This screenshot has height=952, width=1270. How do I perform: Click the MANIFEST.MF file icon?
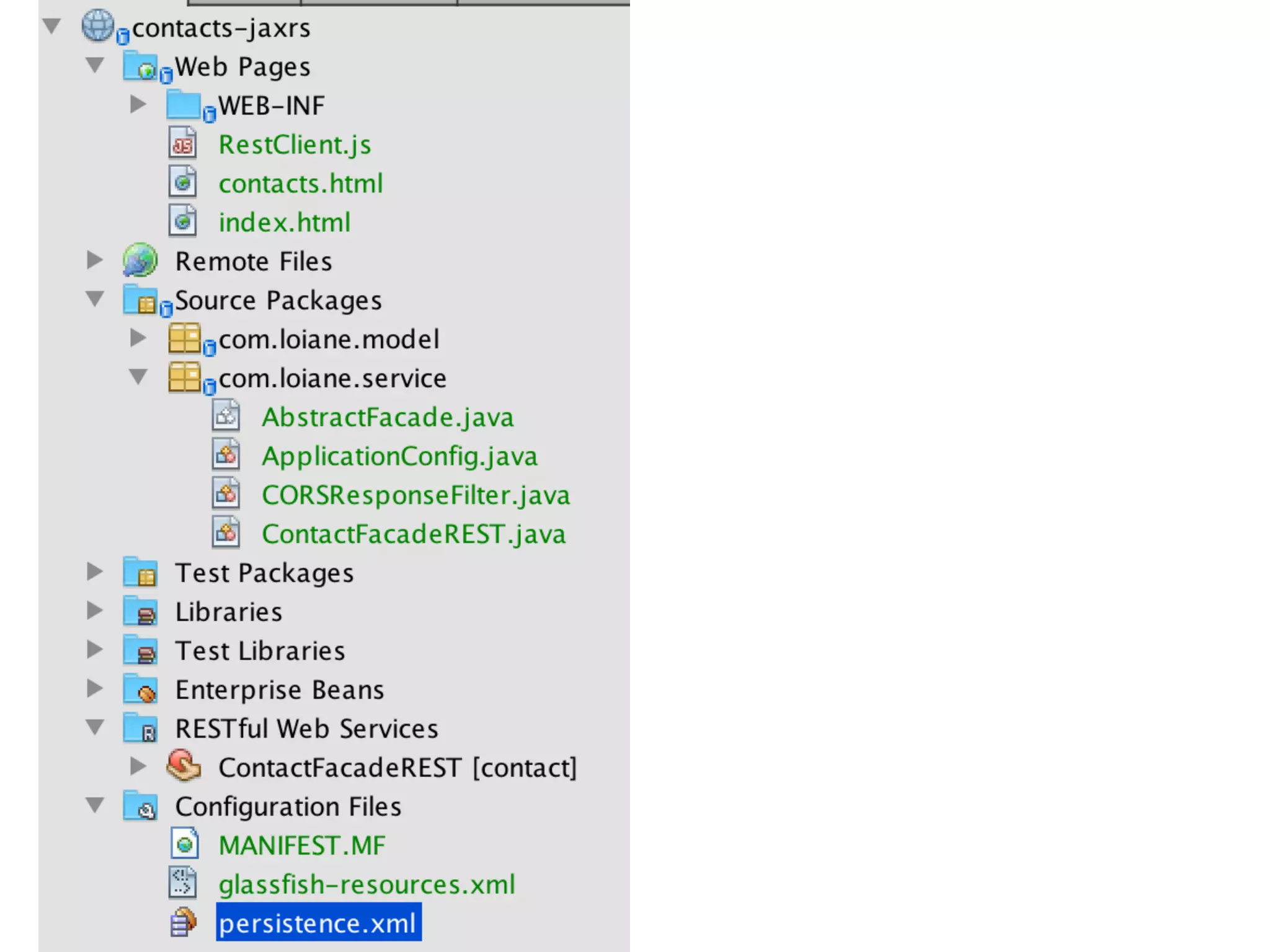[184, 844]
